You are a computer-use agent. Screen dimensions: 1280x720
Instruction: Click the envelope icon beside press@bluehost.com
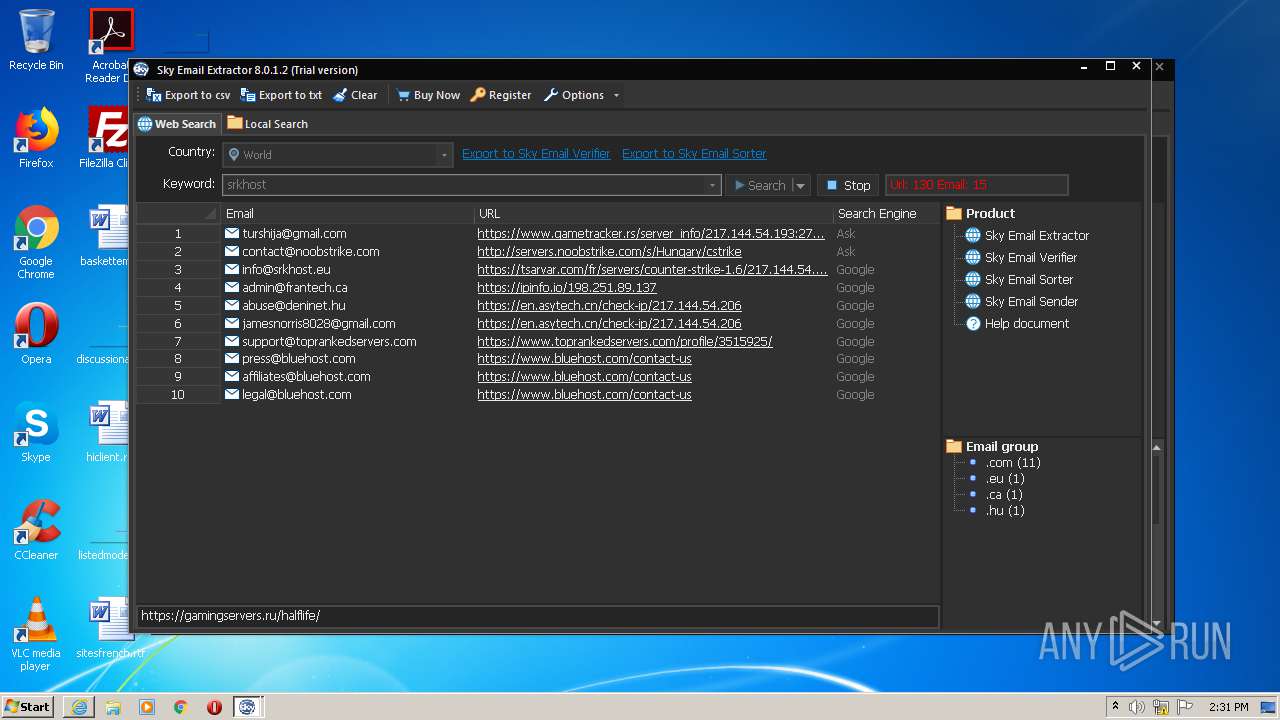click(232, 358)
